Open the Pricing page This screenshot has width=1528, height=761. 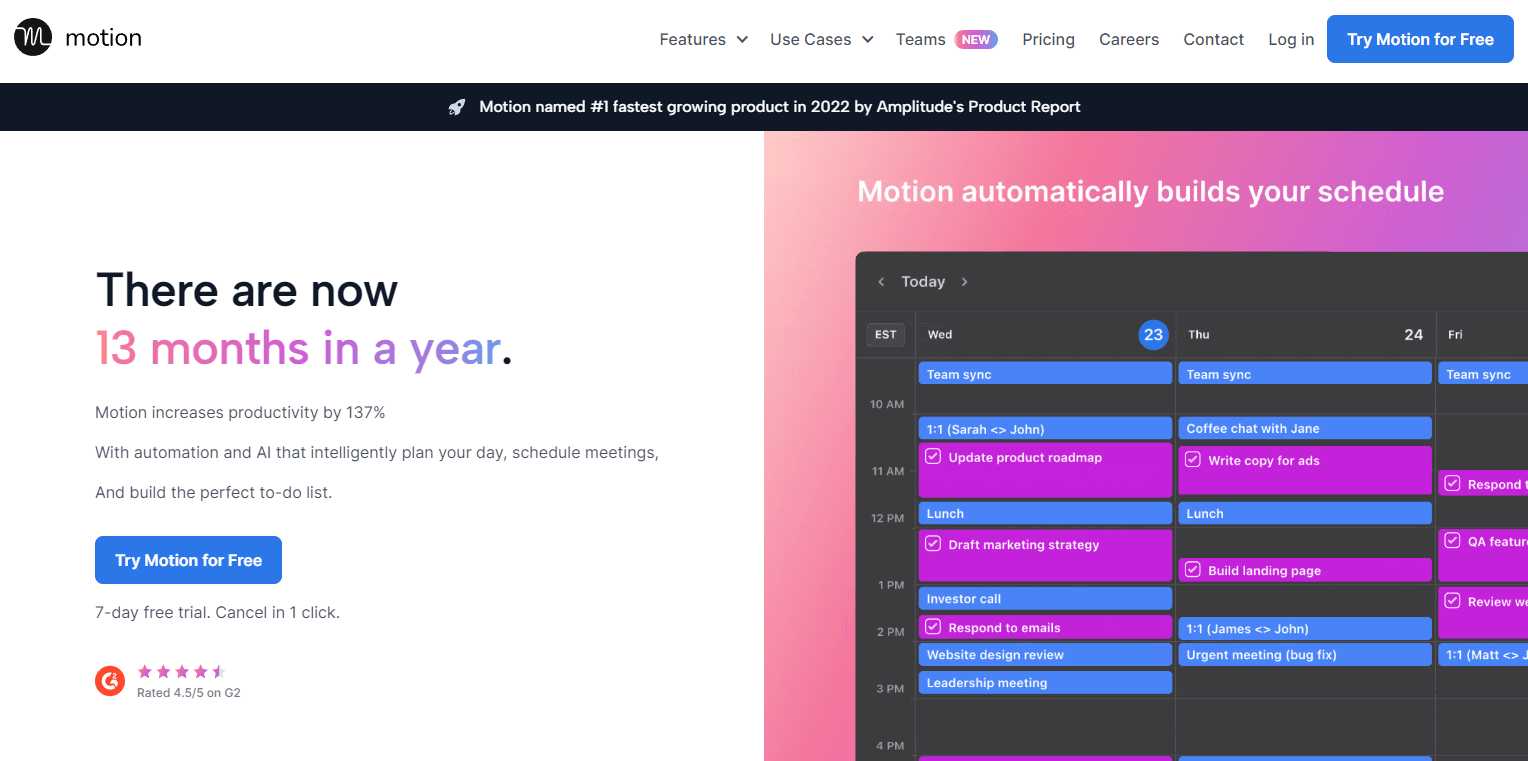(x=1048, y=40)
